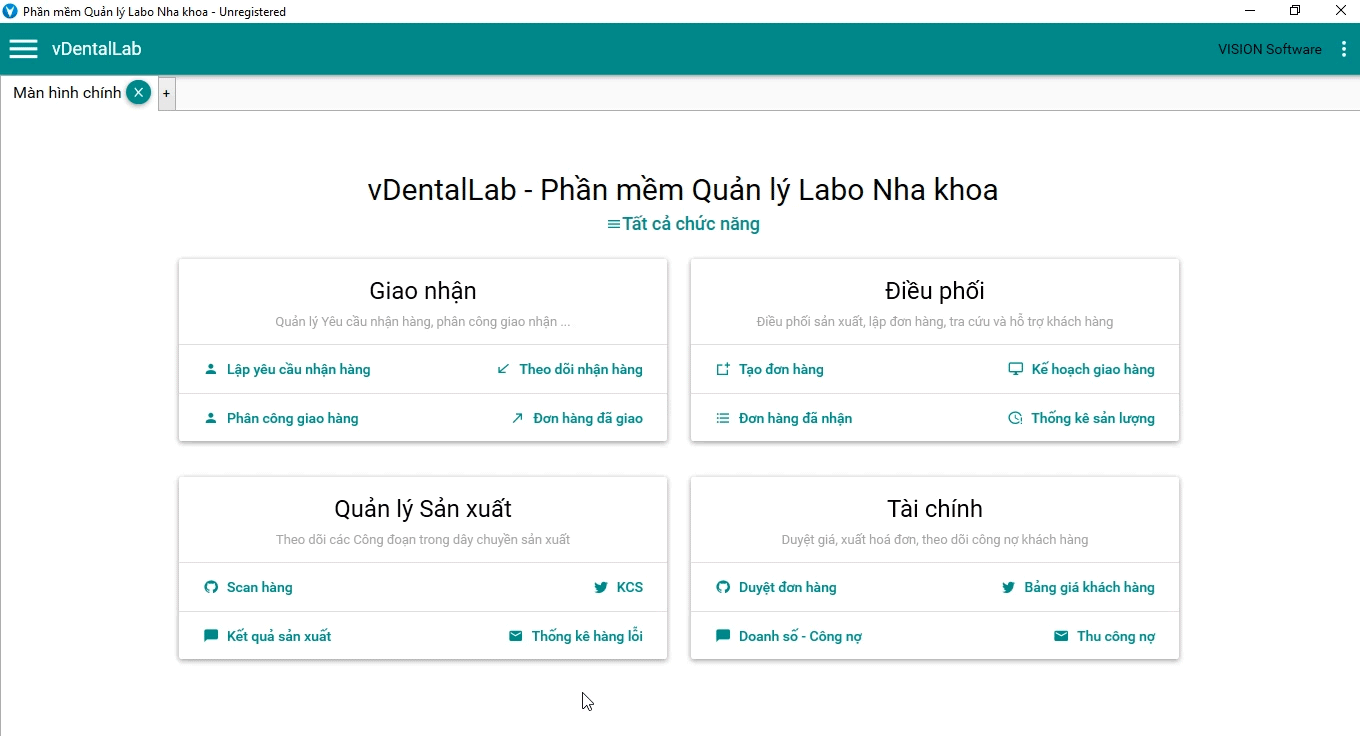This screenshot has width=1360, height=736.
Task: Add a new tab with plus button
Action: [166, 94]
